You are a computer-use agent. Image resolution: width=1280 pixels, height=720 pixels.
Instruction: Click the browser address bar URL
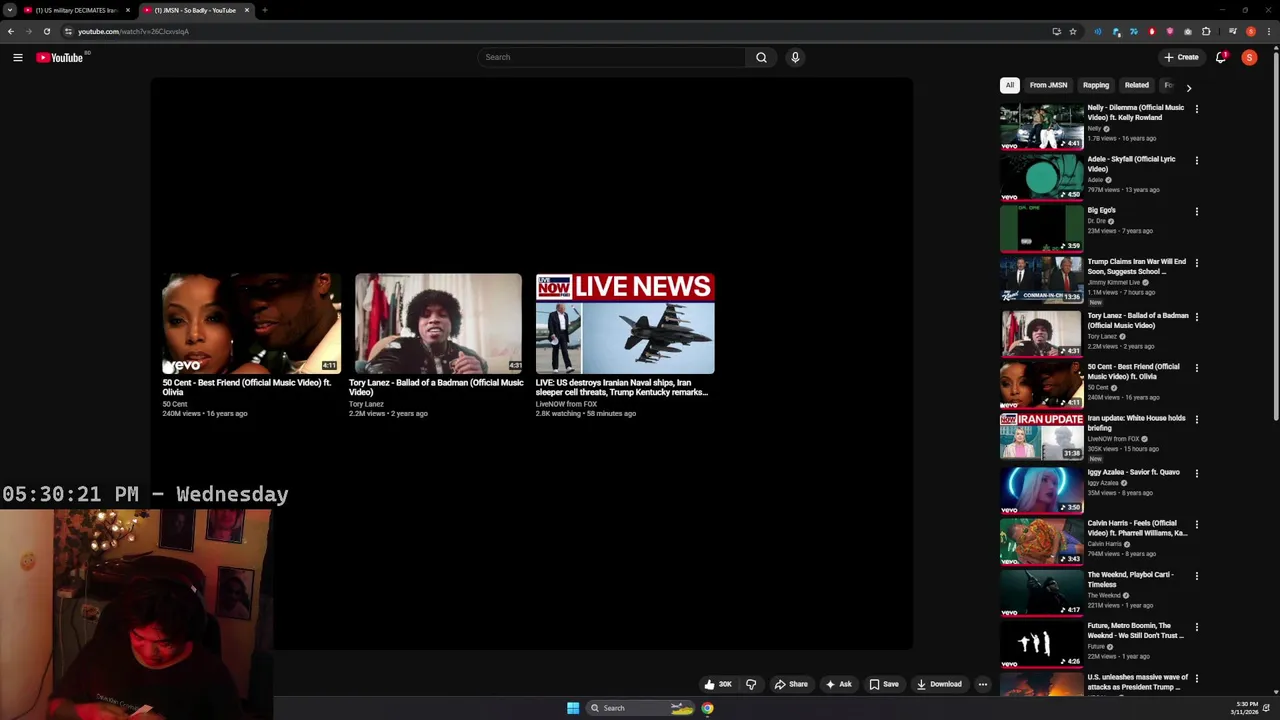(x=133, y=31)
